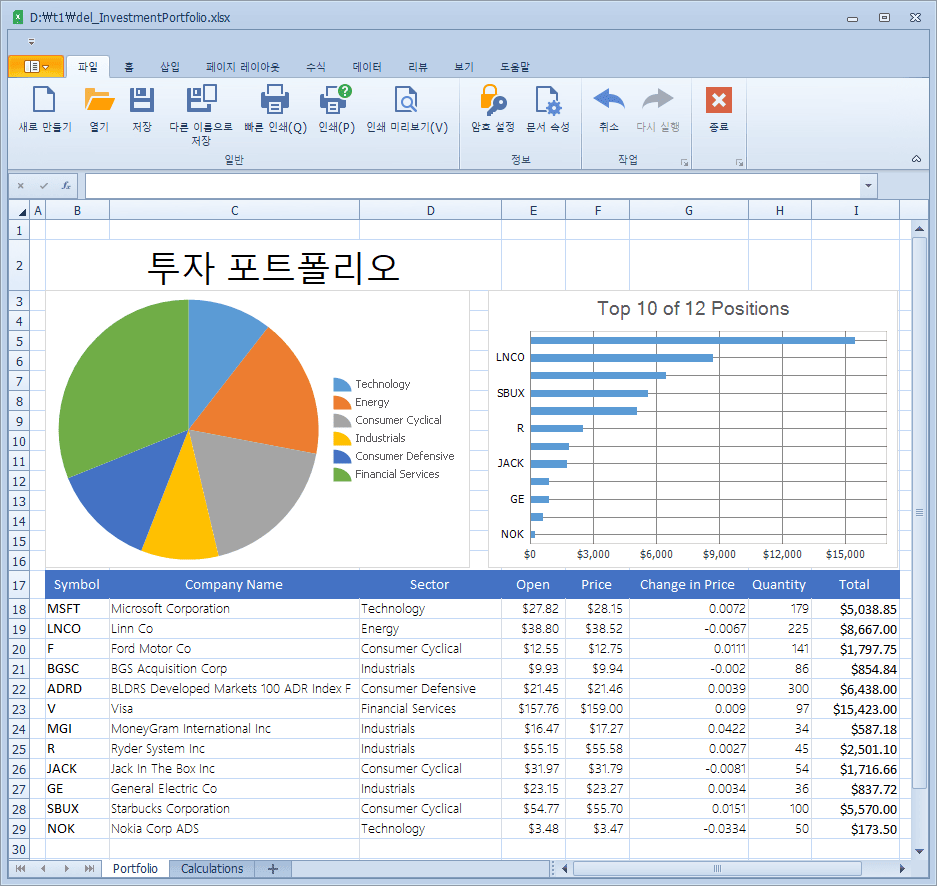Select the Portfolio sheet tab

(135, 869)
